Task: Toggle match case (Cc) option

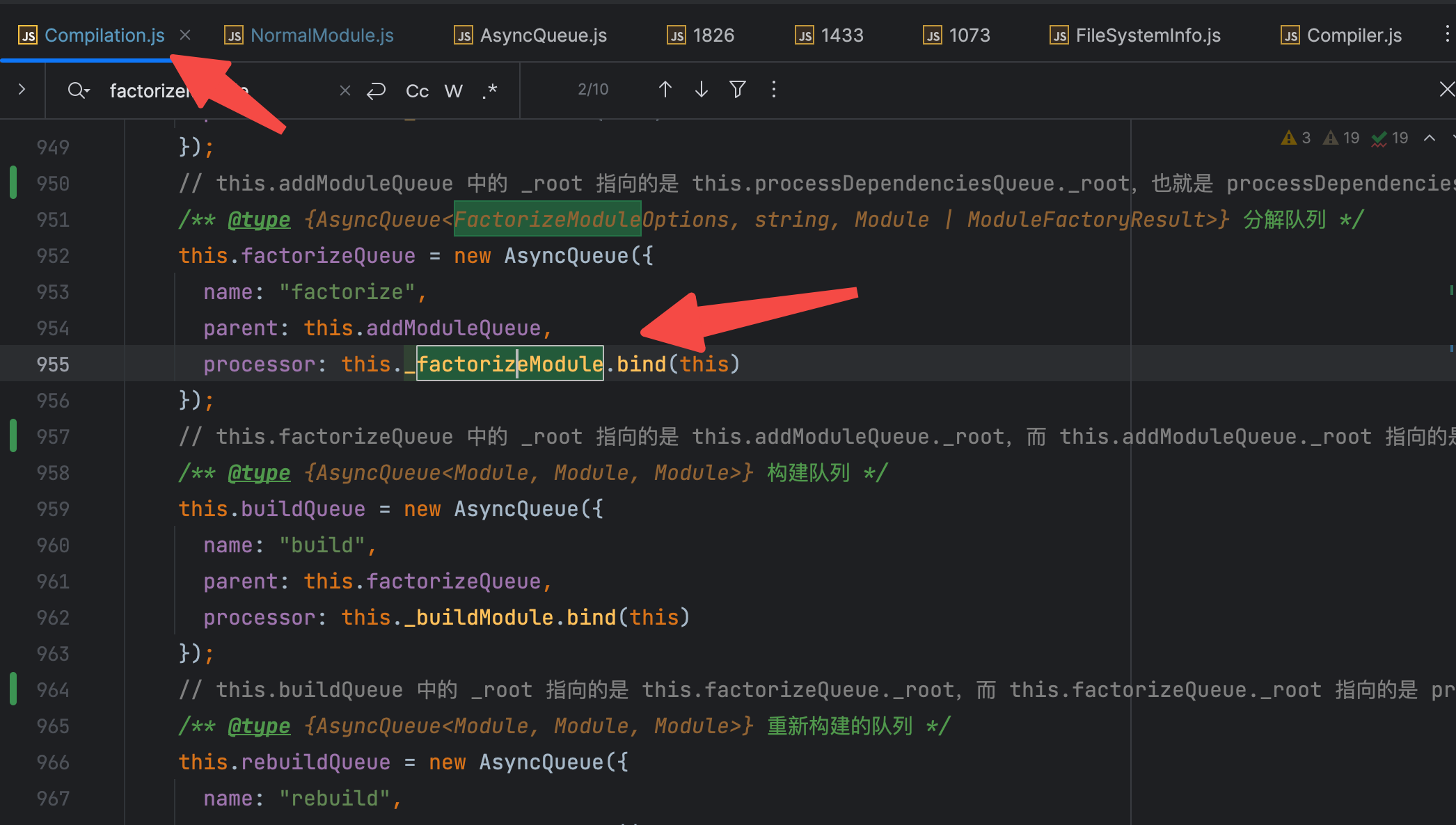Action: 417,91
